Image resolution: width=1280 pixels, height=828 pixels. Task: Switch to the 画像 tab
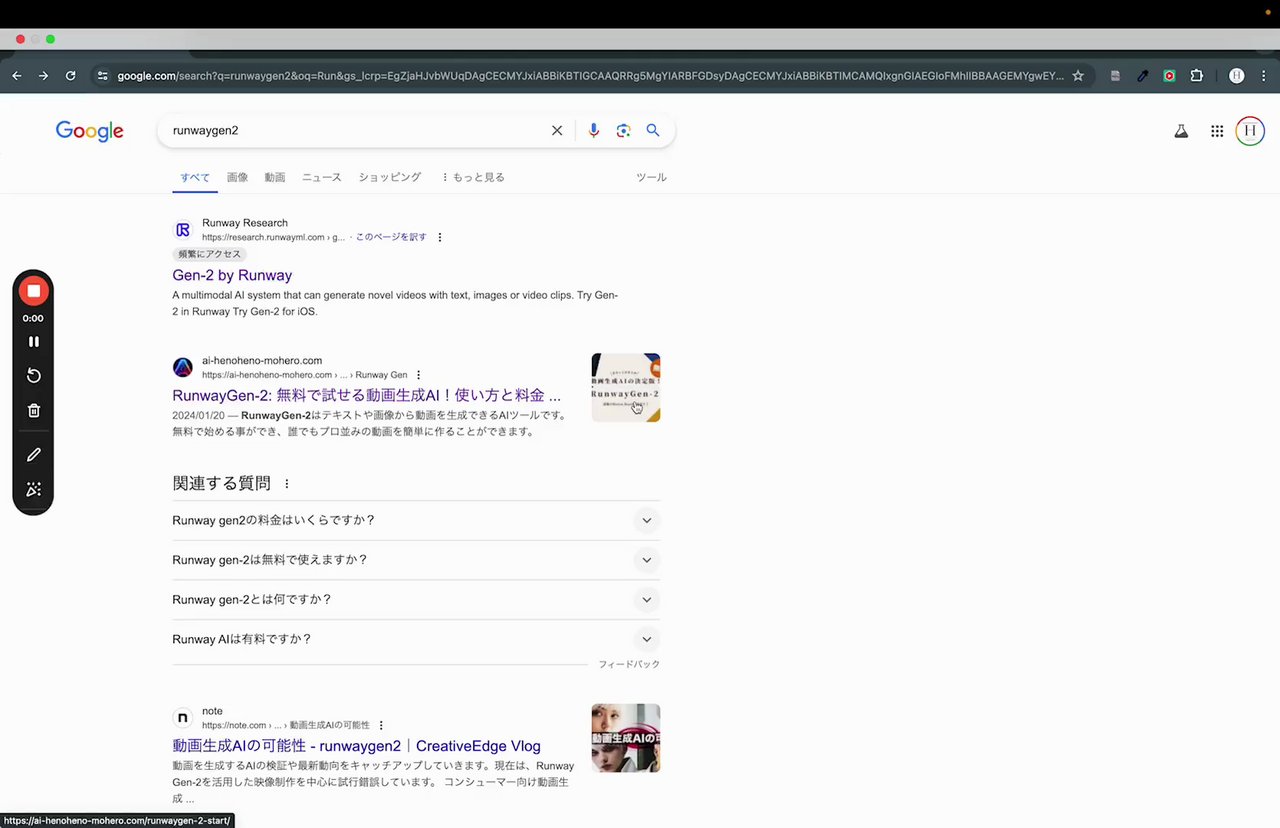coord(237,177)
